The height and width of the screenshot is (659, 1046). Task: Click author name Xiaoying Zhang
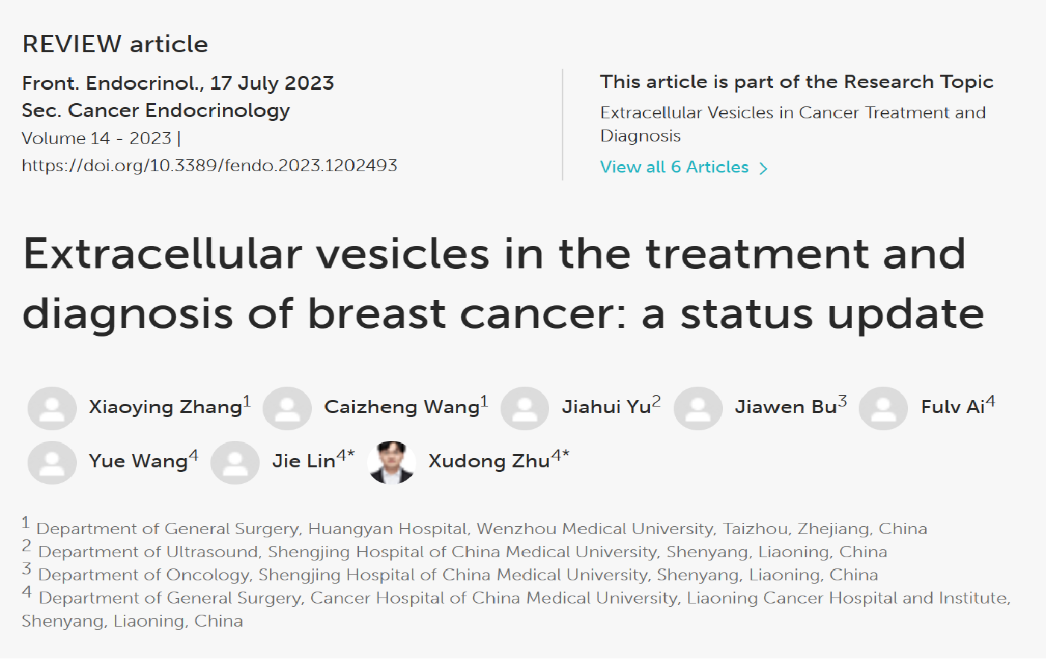[x=165, y=407]
